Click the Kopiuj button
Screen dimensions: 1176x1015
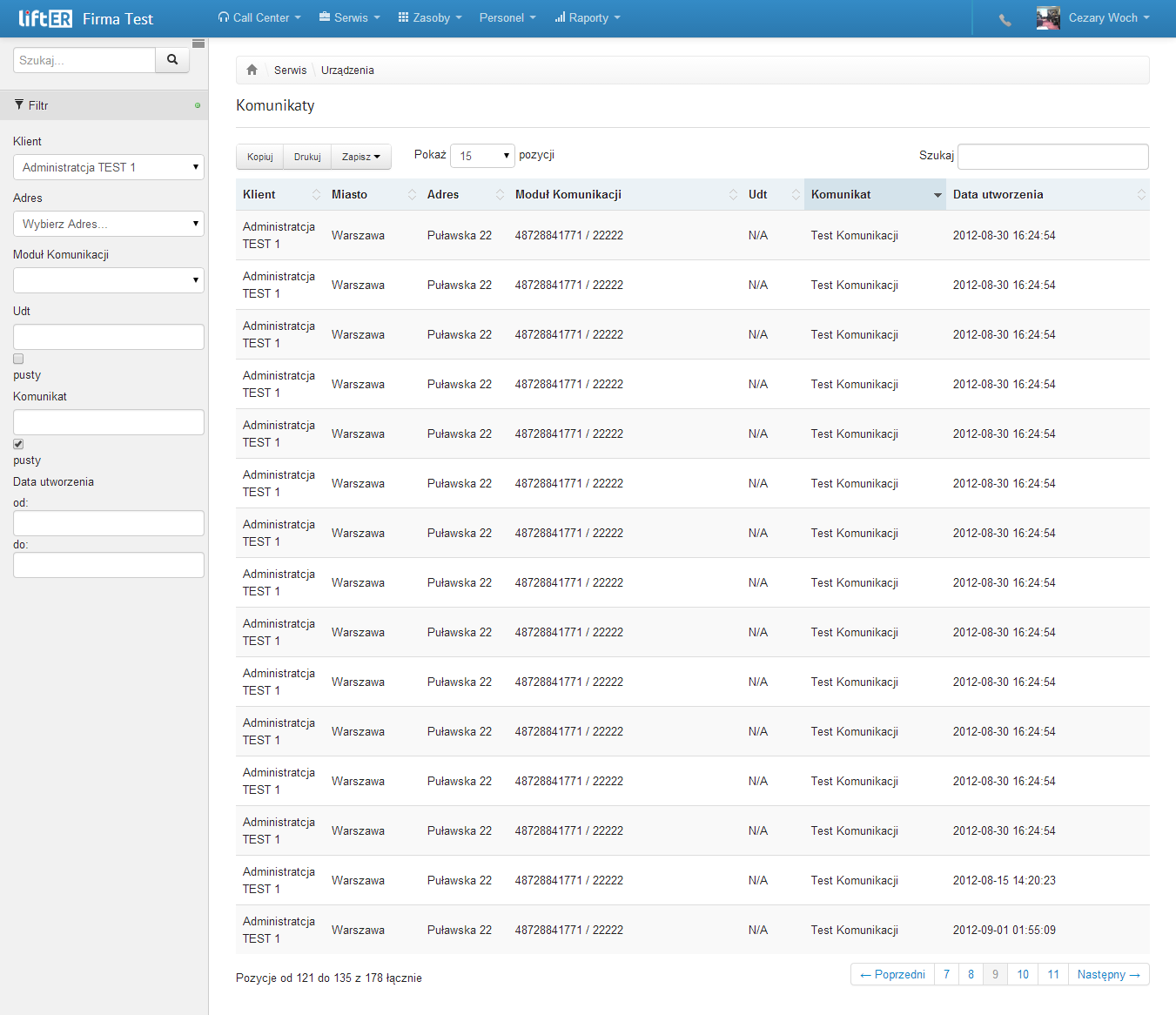[260, 157]
